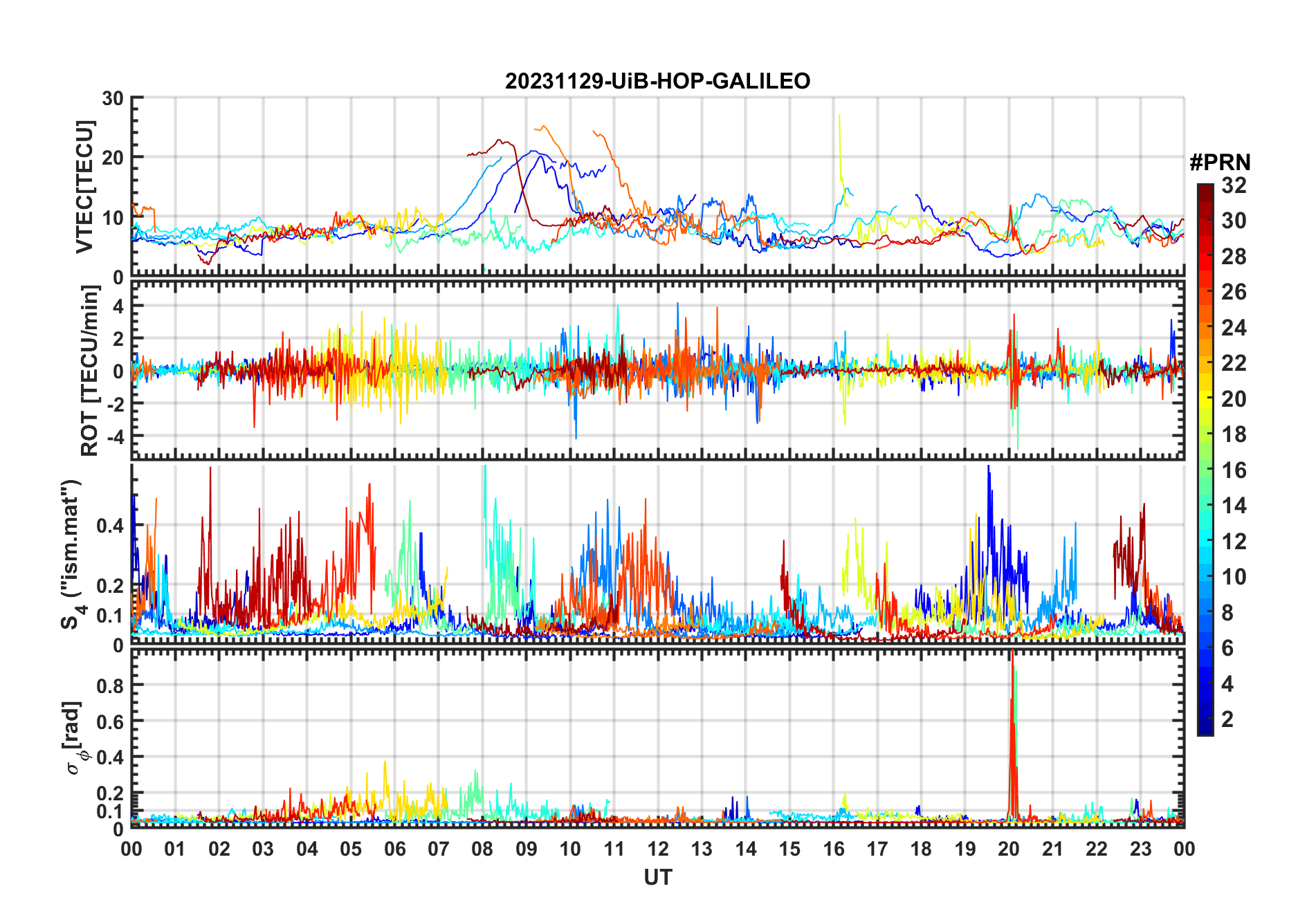This screenshot has width=1316, height=920.
Task: Click x-axis hour label 11
Action: [x=614, y=849]
